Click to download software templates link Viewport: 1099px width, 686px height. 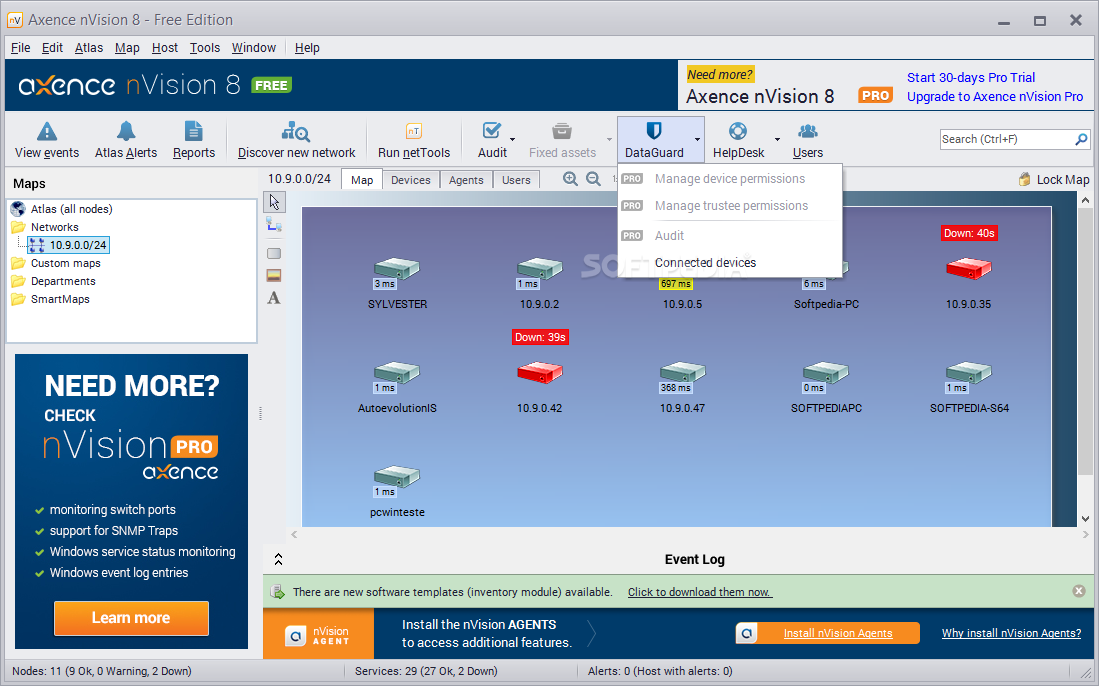coord(699,592)
